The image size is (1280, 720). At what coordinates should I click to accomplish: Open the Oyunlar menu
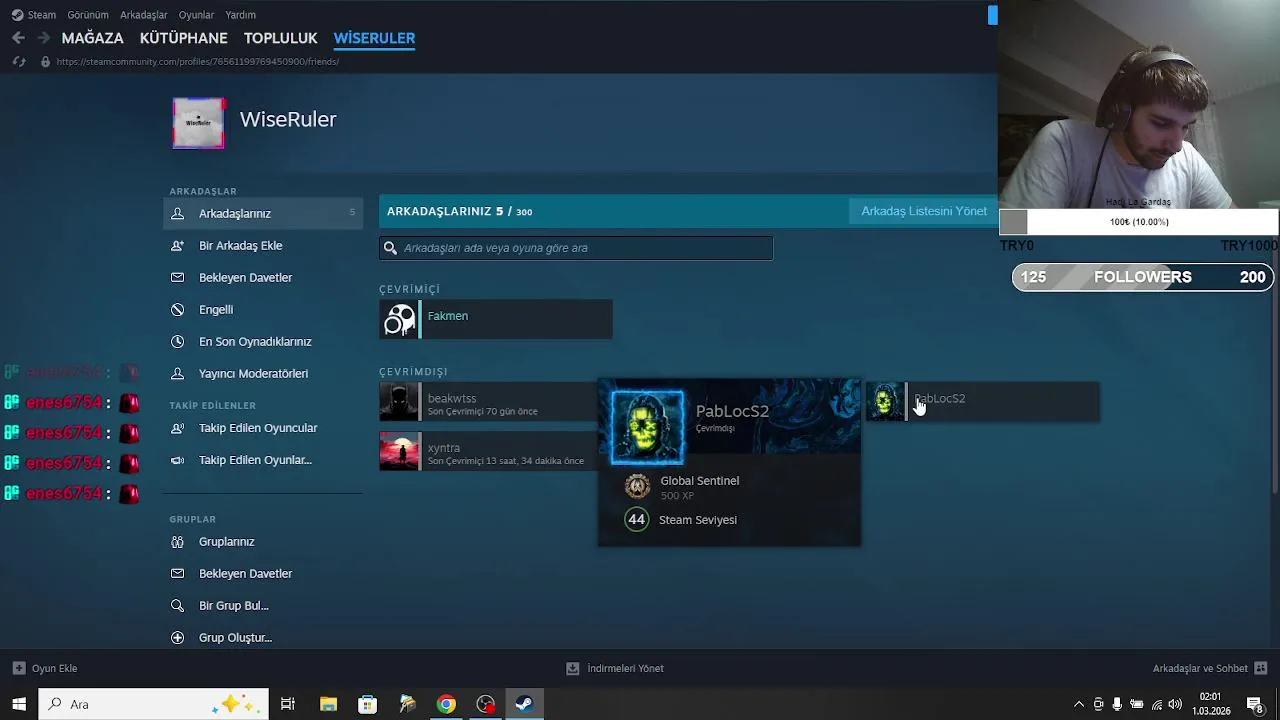196,15
